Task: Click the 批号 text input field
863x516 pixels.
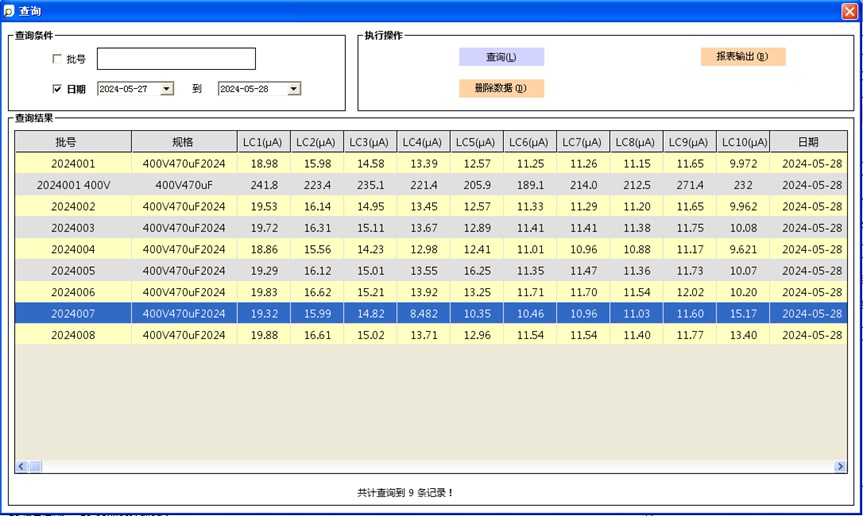Action: tap(176, 59)
